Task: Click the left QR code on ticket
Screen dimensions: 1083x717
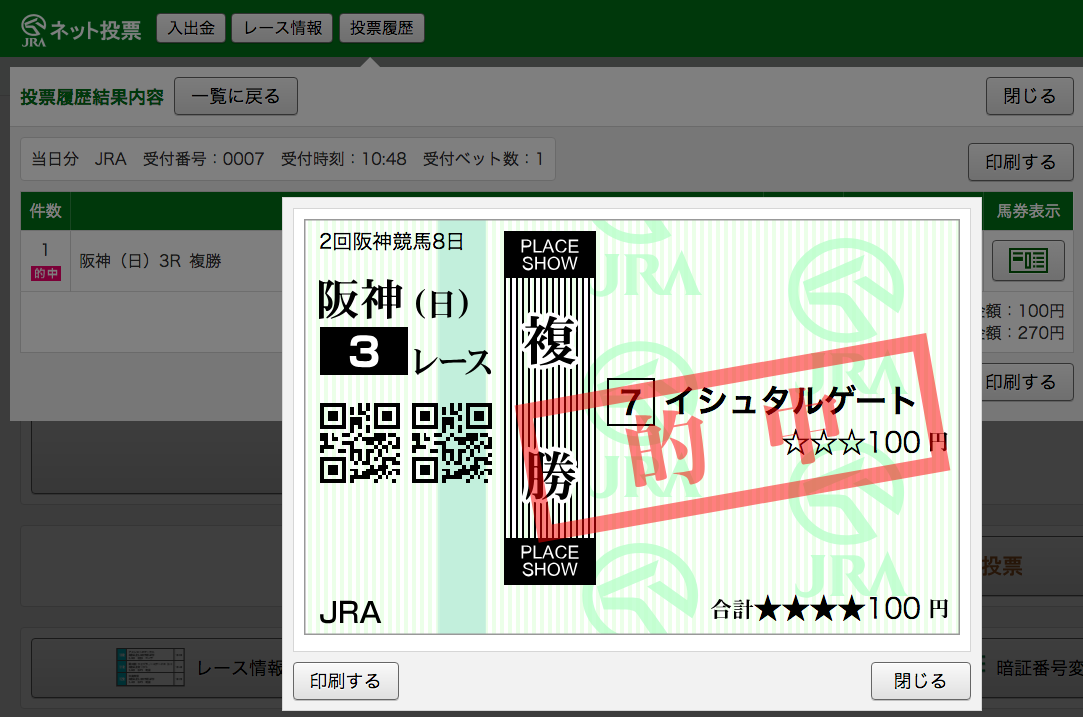Action: tap(360, 443)
